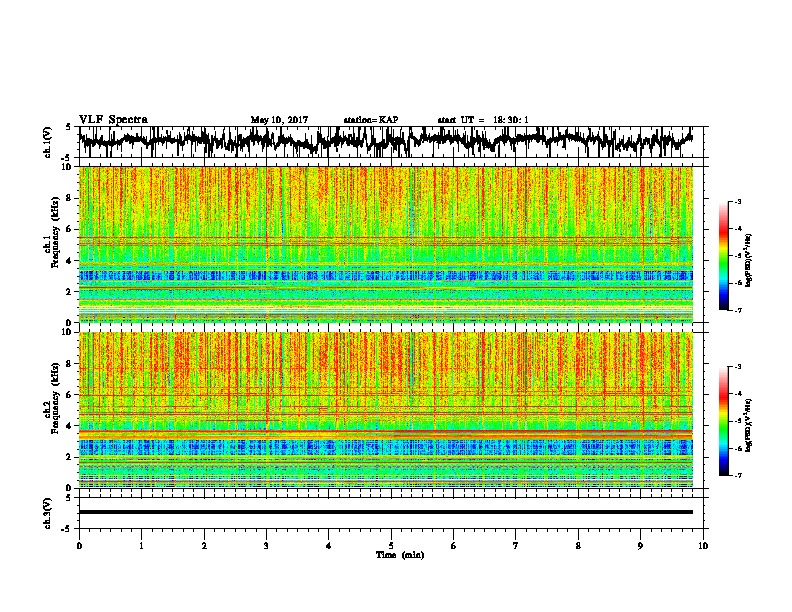Click the "ch.1(V)" waveform axis label
792x612 pixels.
[47, 142]
